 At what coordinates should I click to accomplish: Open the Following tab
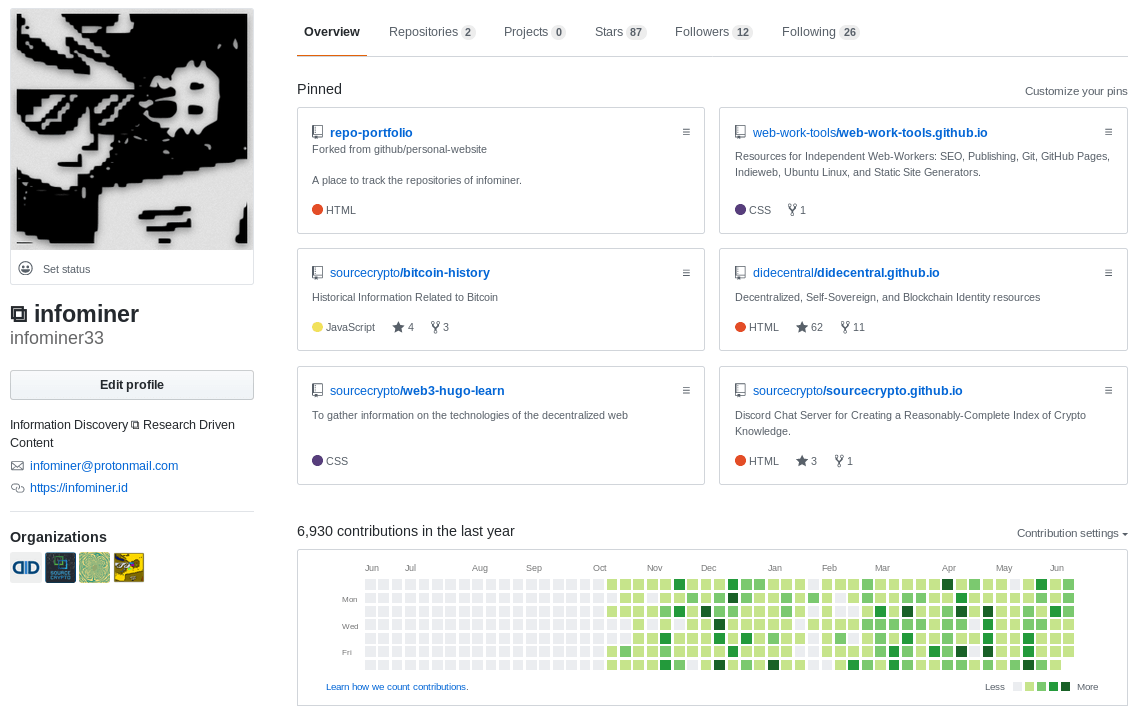(820, 32)
